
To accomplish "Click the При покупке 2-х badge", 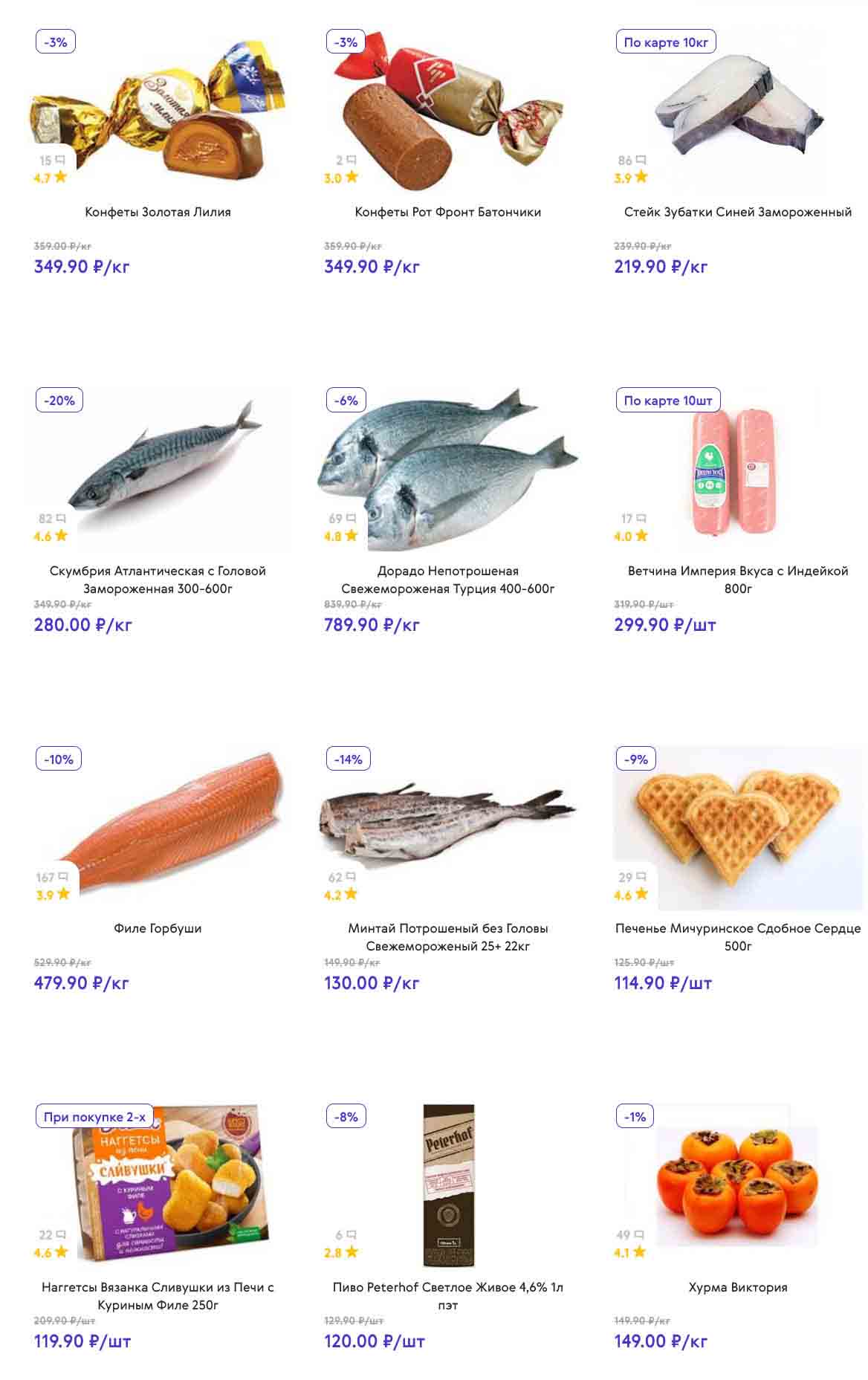I will [94, 1117].
